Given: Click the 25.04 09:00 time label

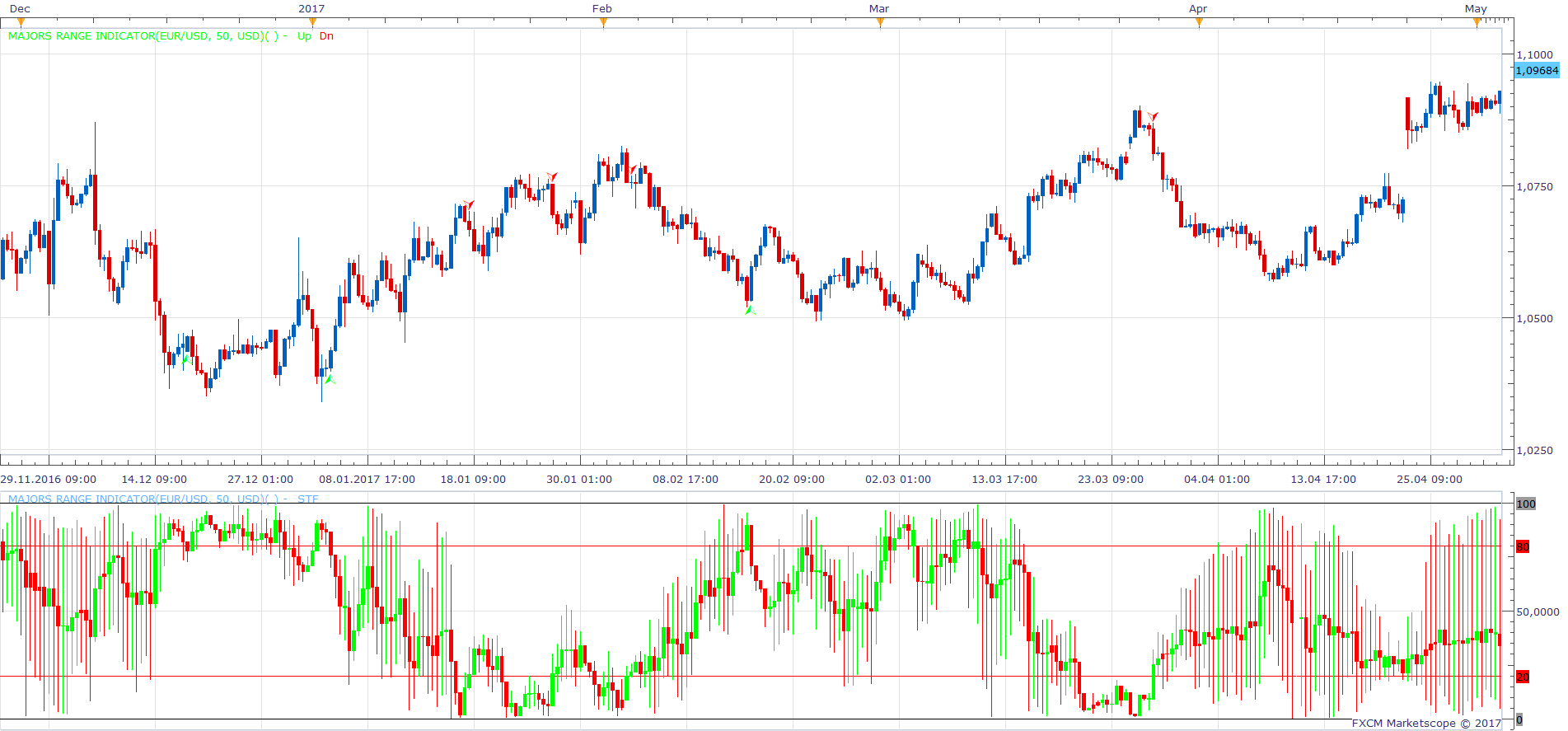Looking at the screenshot, I should click(1430, 479).
